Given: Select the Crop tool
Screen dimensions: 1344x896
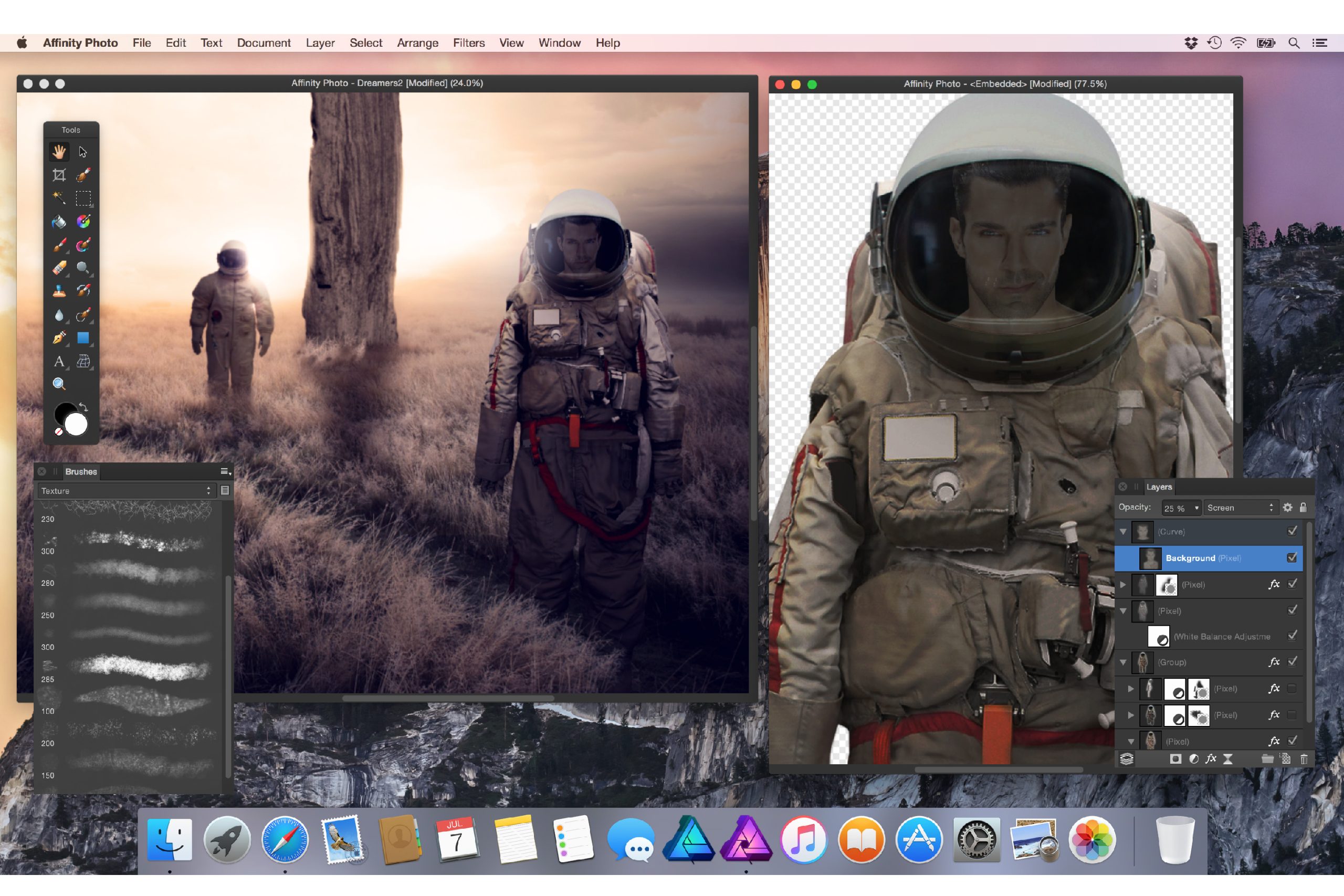Looking at the screenshot, I should point(59,175).
